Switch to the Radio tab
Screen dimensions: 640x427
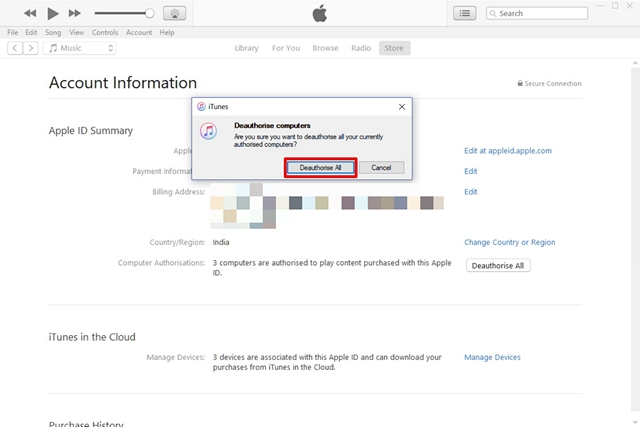pos(361,48)
